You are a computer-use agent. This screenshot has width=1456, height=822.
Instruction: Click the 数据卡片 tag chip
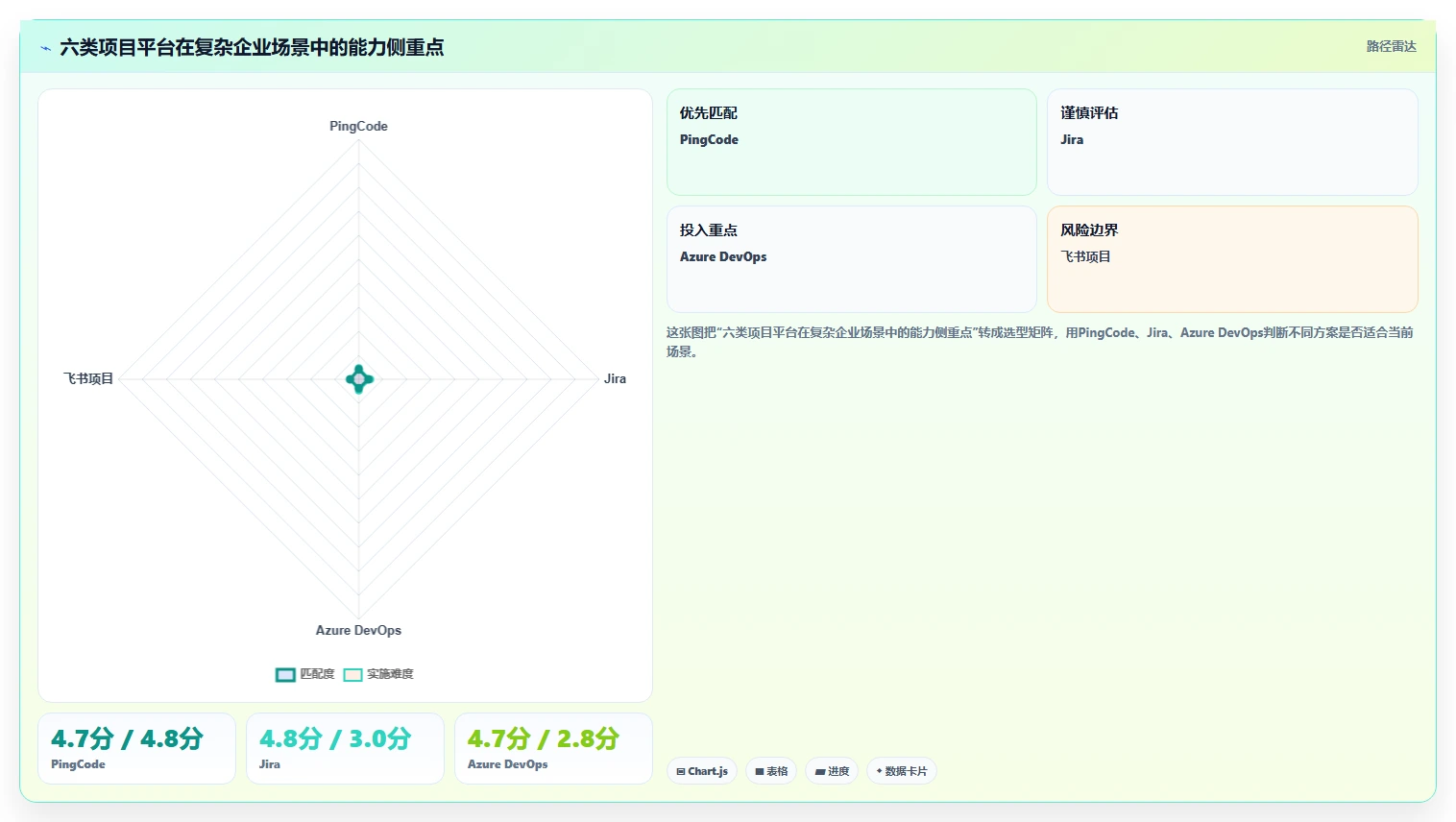(902, 771)
